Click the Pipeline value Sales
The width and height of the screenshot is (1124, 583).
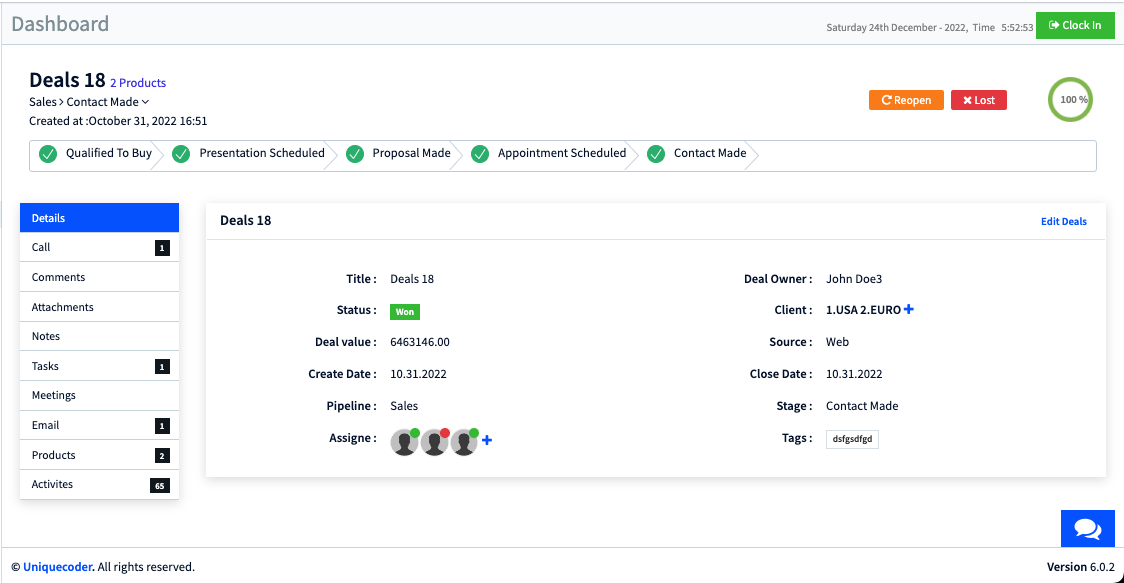coord(404,406)
